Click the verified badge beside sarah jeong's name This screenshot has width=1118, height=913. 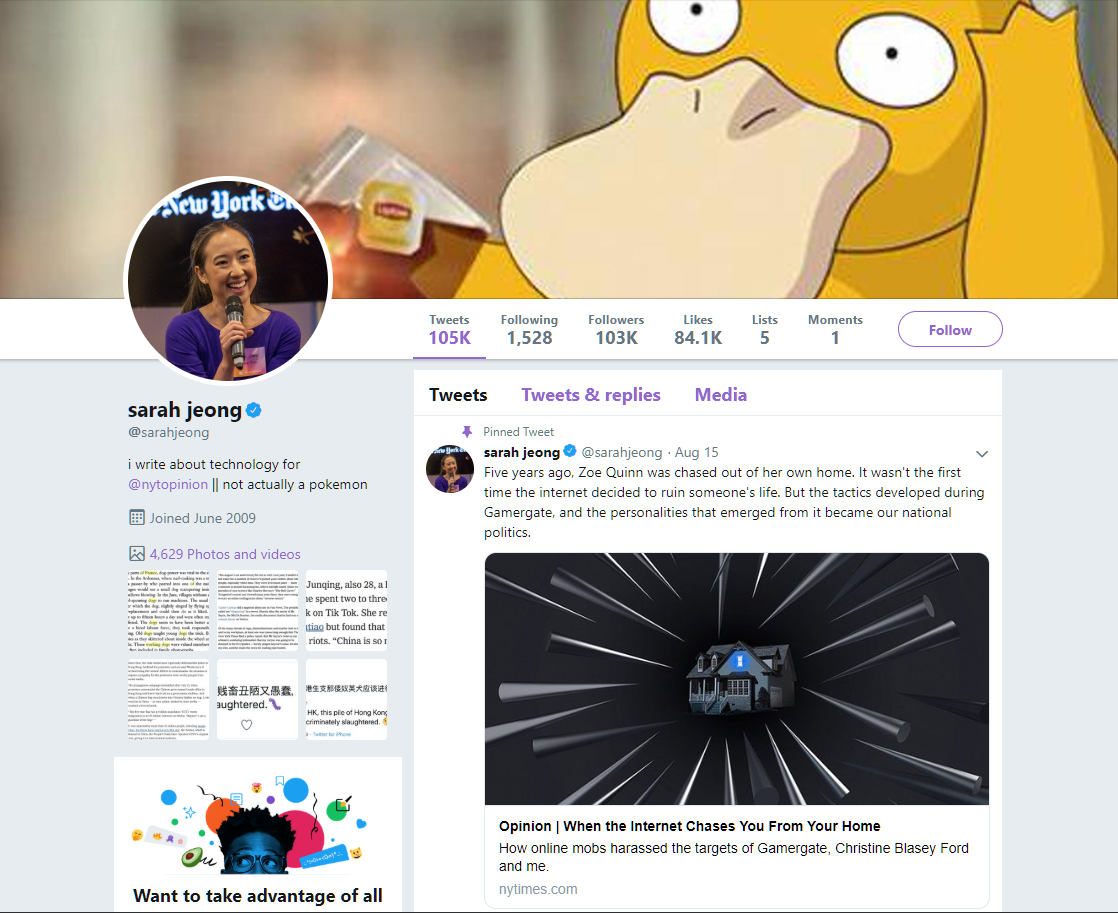coord(254,410)
